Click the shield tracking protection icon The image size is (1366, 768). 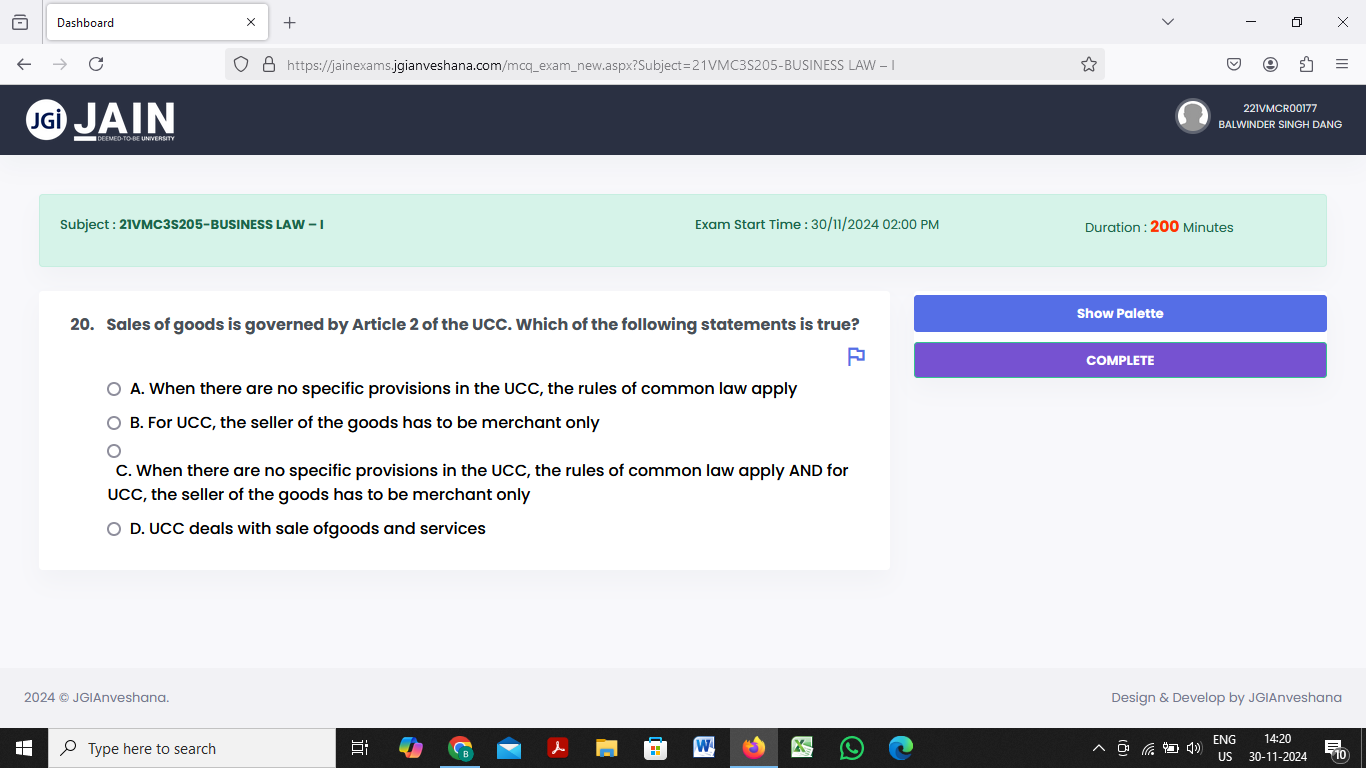click(240, 63)
